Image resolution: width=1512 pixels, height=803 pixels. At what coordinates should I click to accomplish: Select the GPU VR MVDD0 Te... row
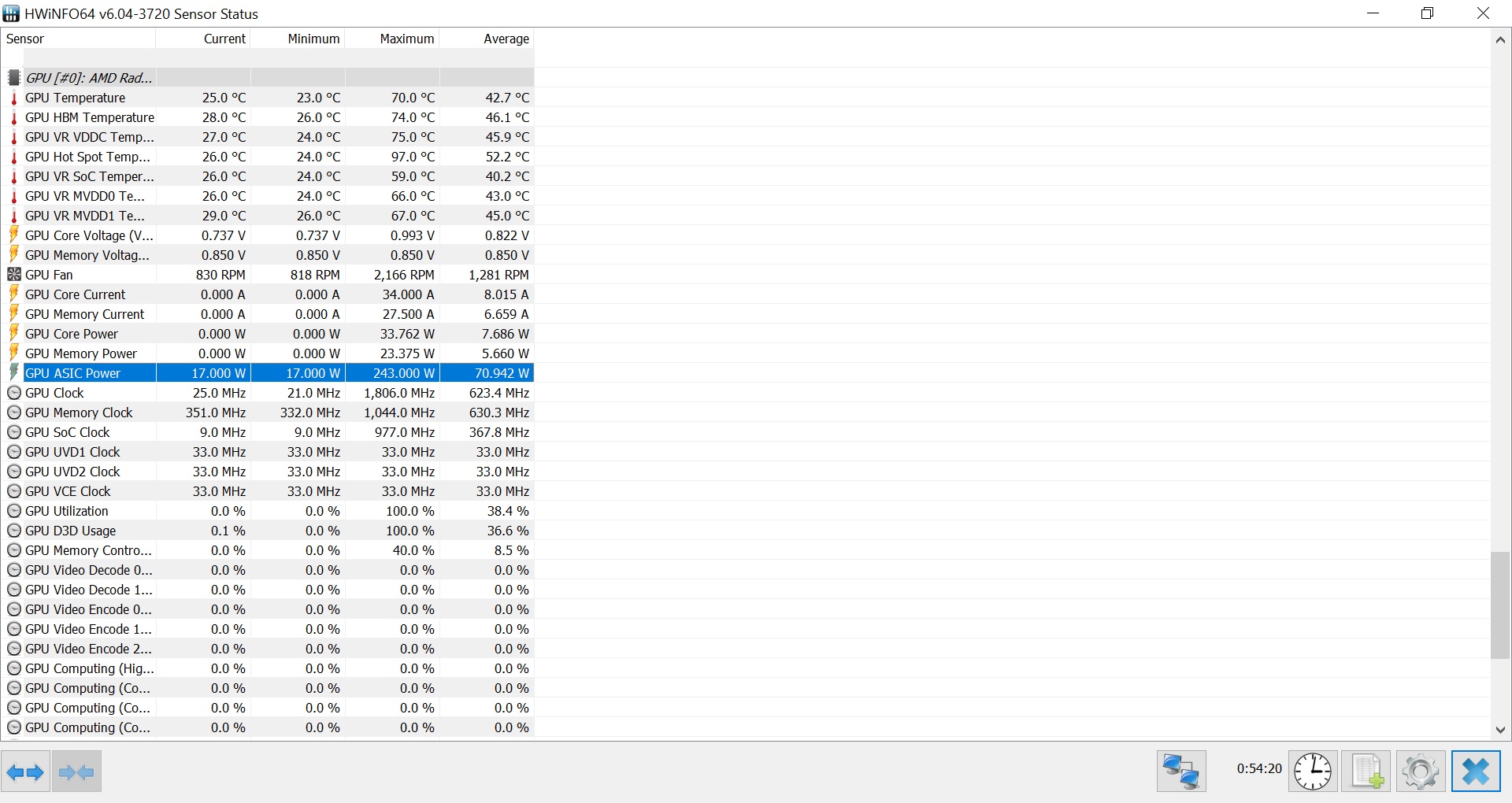[268, 196]
